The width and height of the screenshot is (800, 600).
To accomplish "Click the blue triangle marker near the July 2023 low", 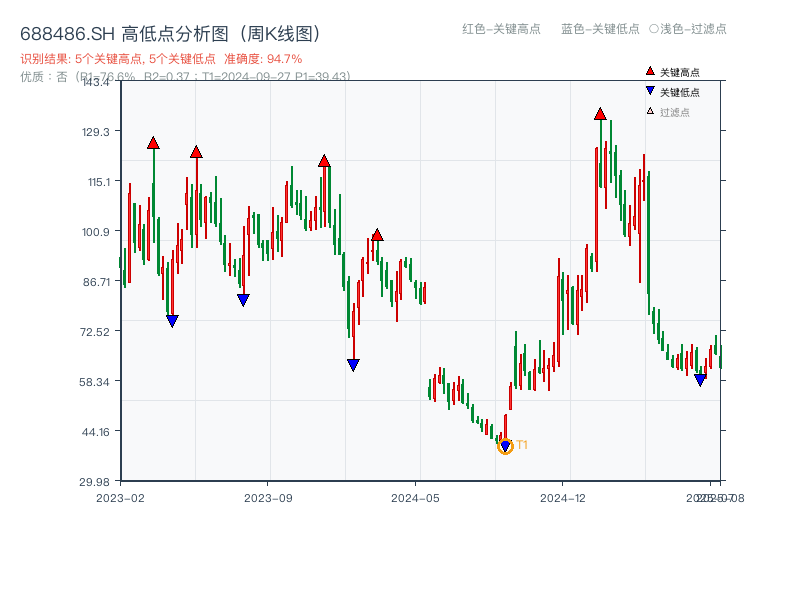I will [x=243, y=297].
